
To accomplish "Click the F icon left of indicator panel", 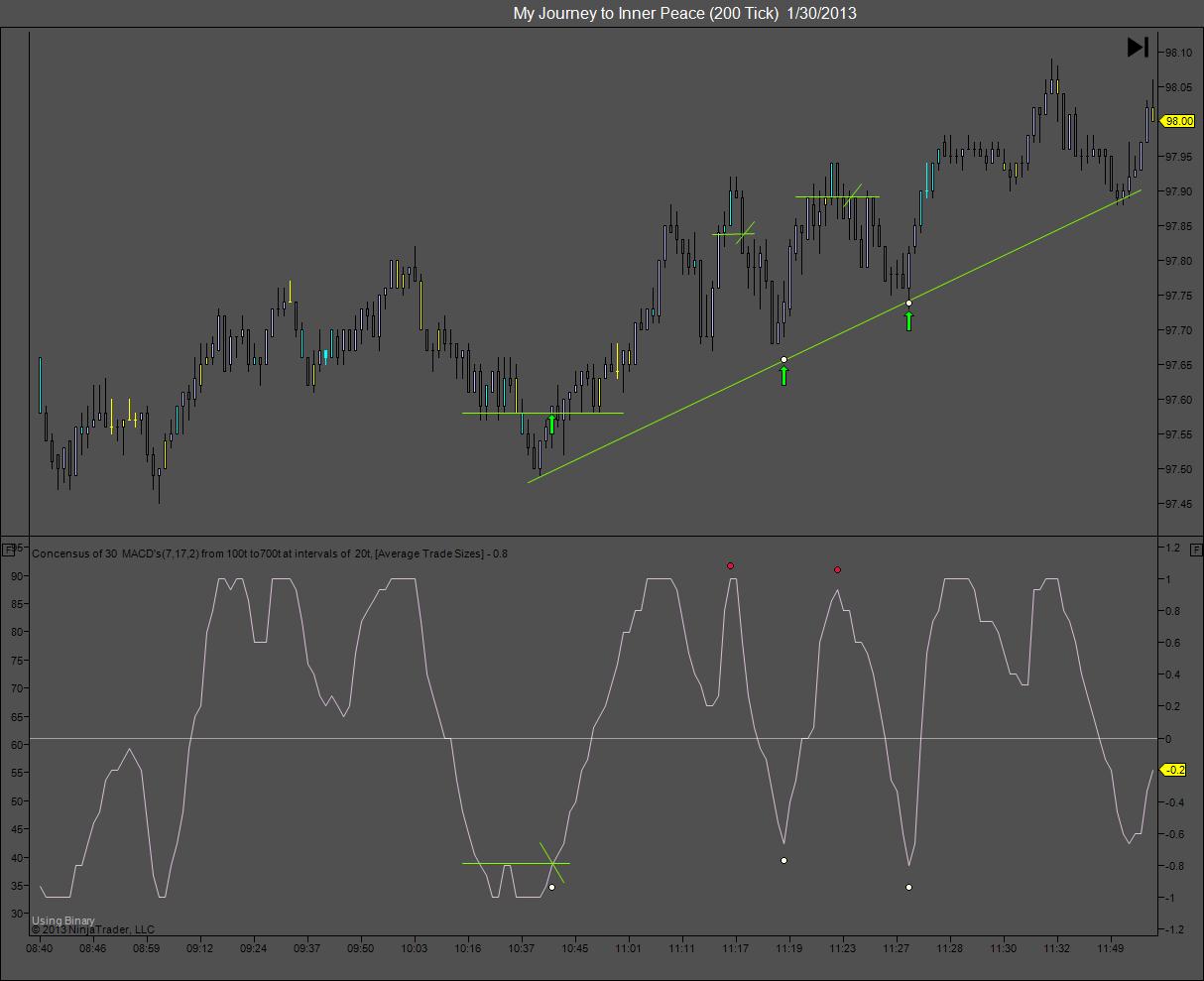I will pyautogui.click(x=9, y=549).
